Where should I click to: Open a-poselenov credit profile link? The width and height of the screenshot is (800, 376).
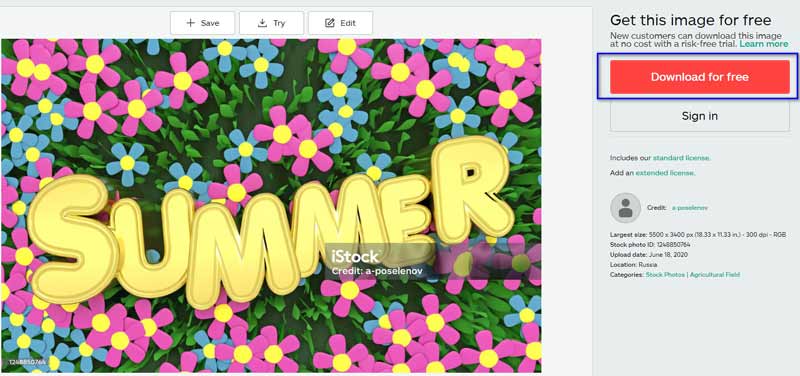click(690, 208)
